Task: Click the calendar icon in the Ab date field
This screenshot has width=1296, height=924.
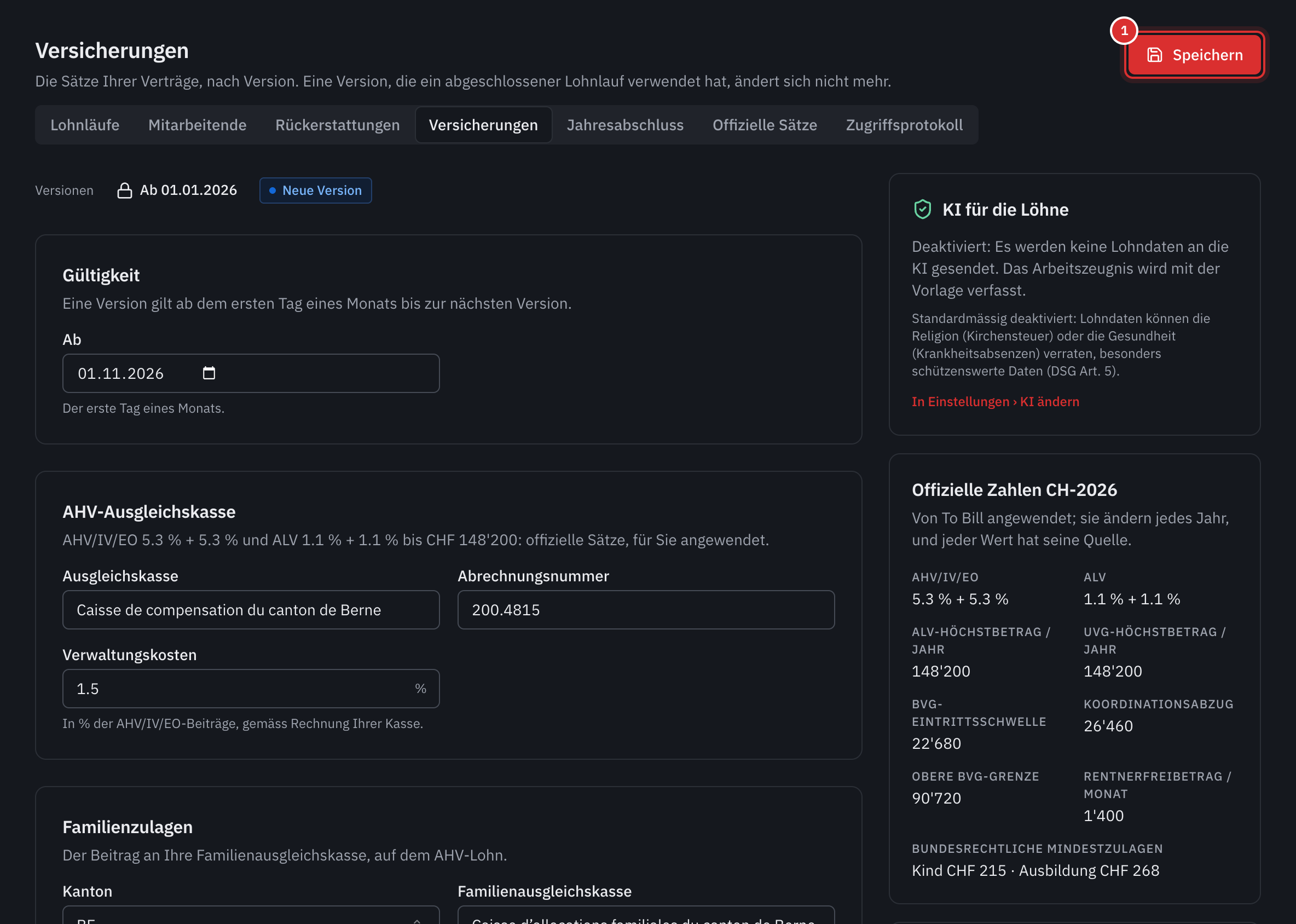Action: click(x=209, y=373)
